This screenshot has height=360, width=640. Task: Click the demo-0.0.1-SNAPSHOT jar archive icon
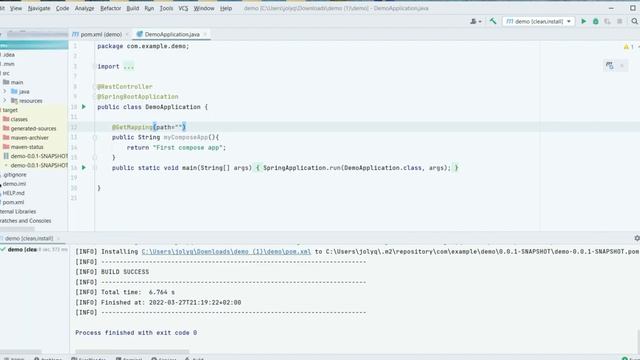pyautogui.click(x=6, y=156)
